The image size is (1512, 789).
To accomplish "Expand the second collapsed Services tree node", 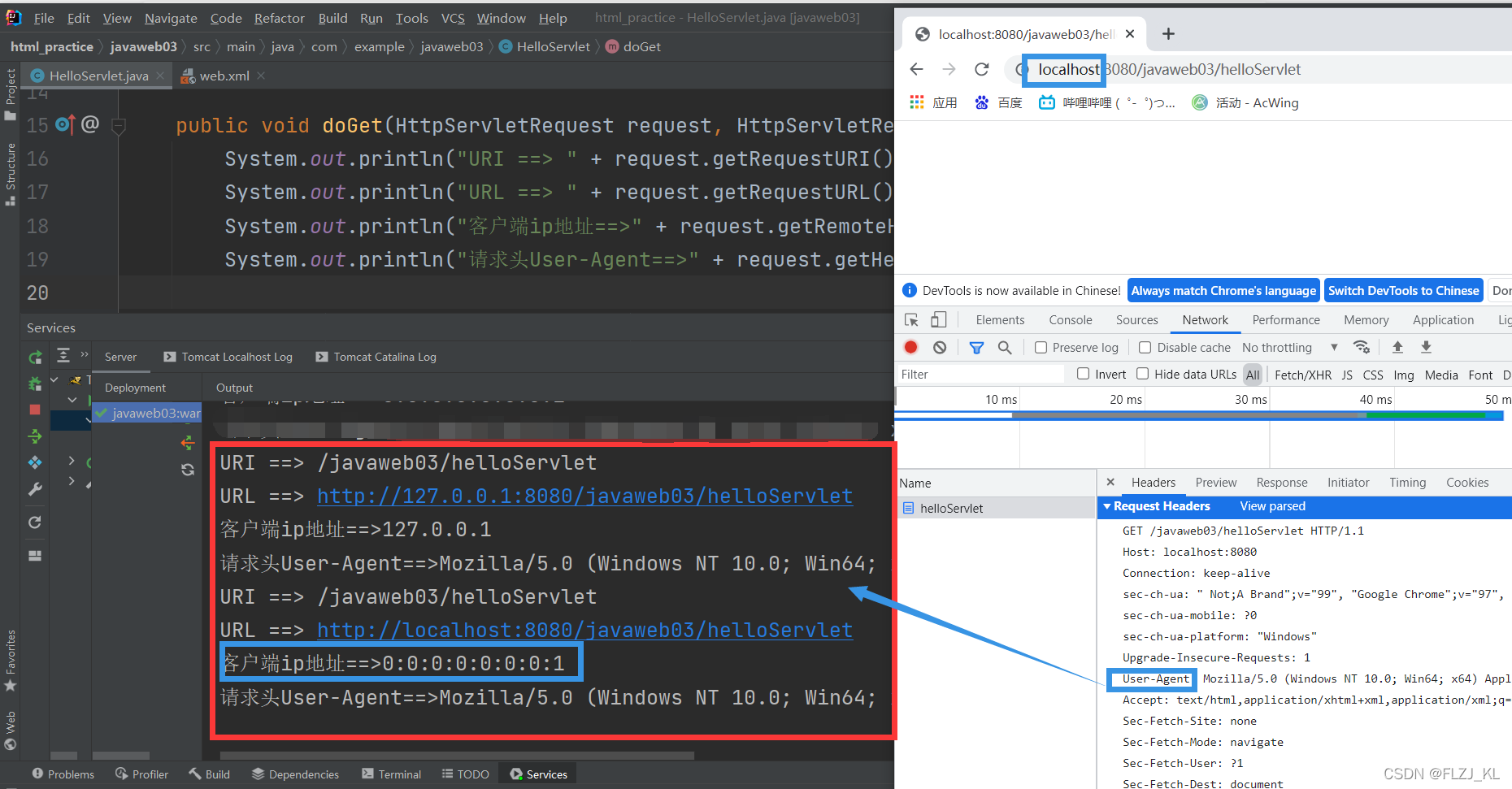I will pos(72,481).
